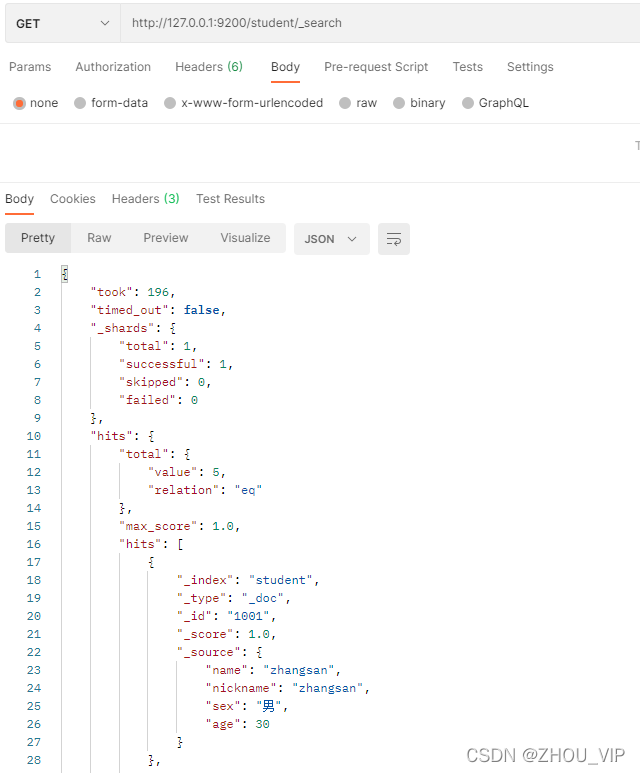The height and width of the screenshot is (774, 640).
Task: Switch to Raw response view
Action: point(99,238)
